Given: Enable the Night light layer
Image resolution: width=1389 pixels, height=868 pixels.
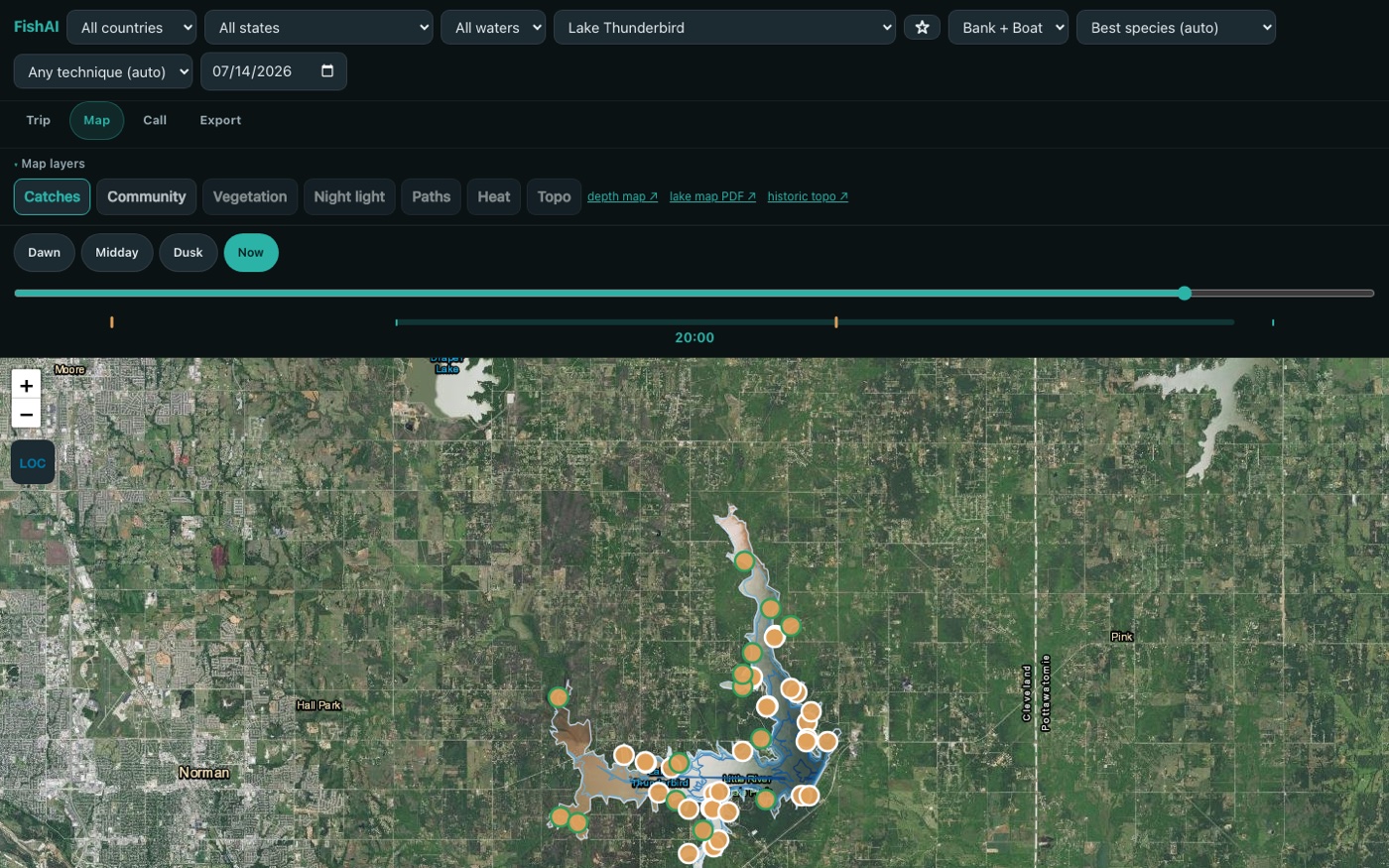Looking at the screenshot, I should 349,196.
